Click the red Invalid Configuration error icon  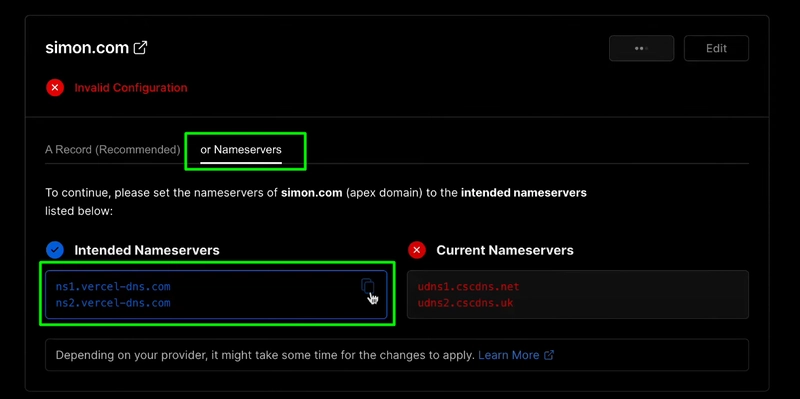(55, 88)
